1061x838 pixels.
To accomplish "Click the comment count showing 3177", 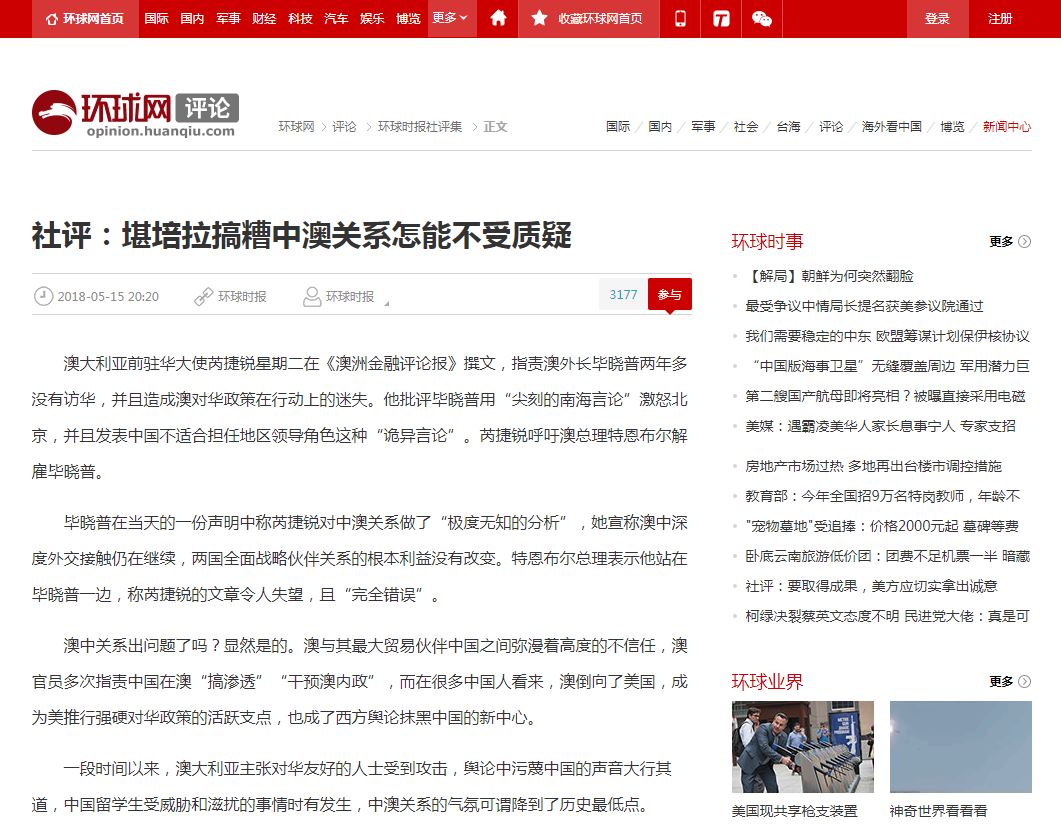I will pos(621,294).
